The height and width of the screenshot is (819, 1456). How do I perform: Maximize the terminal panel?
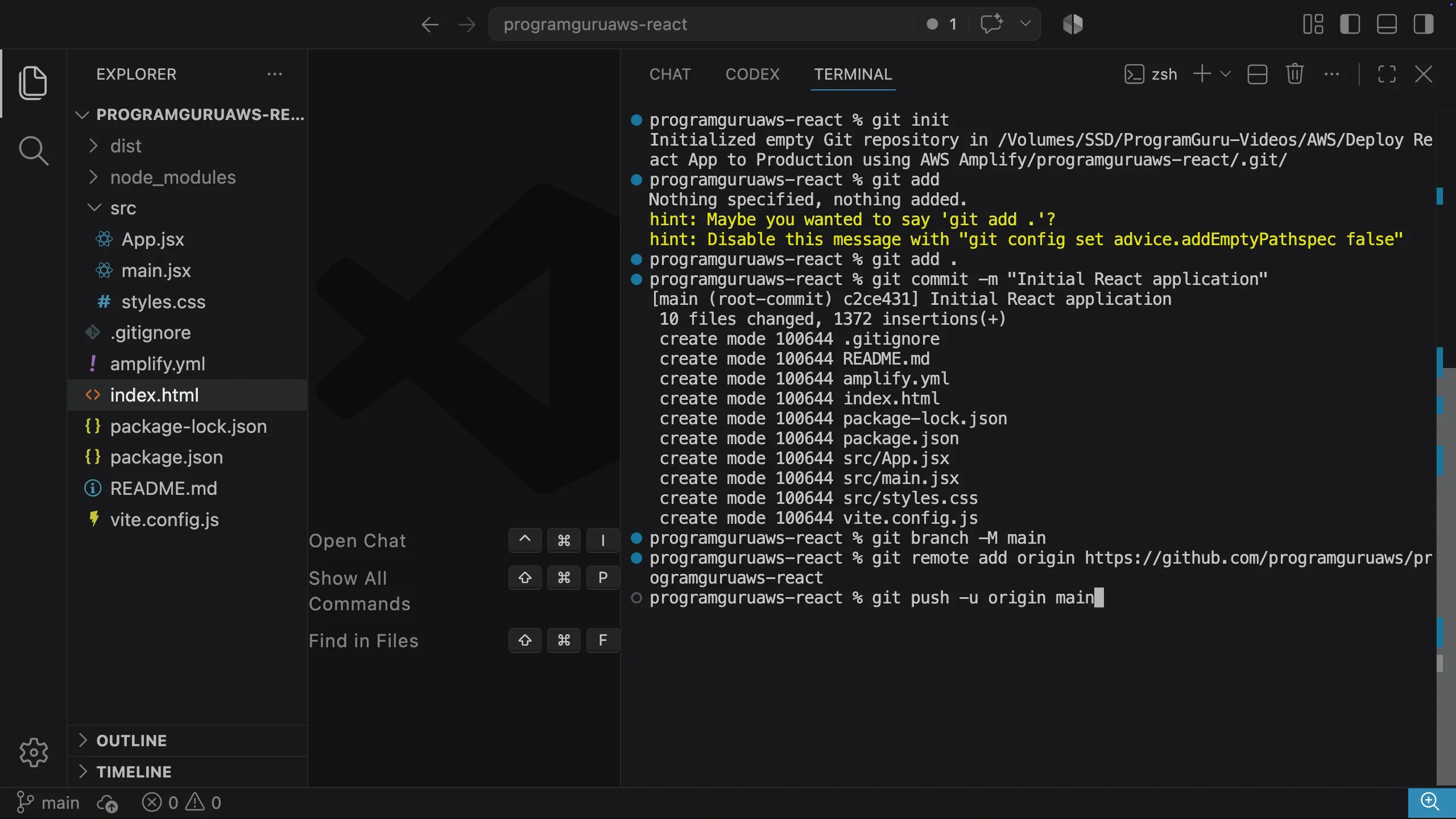click(1387, 74)
